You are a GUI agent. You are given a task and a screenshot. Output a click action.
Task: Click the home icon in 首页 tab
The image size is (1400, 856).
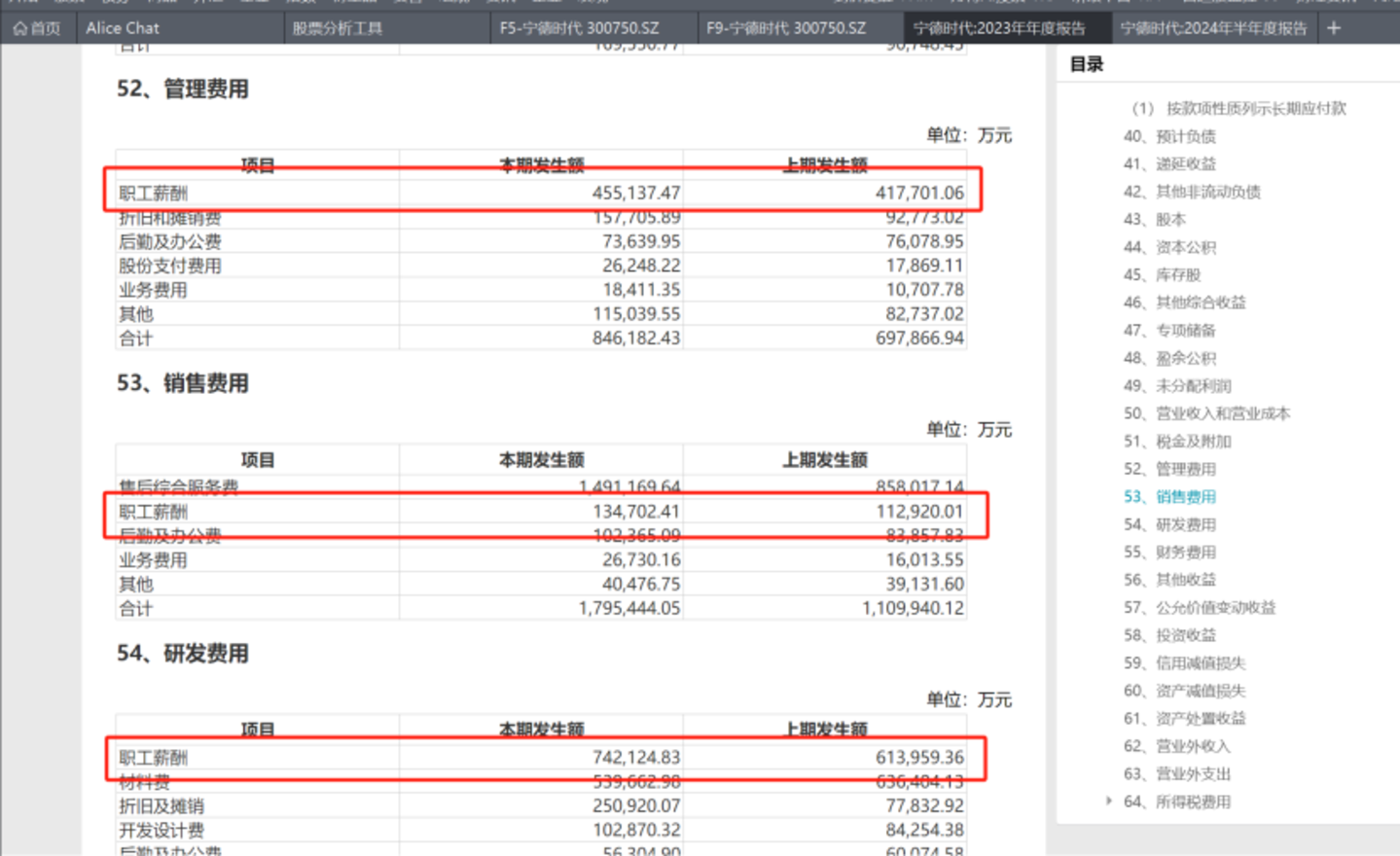tap(20, 29)
